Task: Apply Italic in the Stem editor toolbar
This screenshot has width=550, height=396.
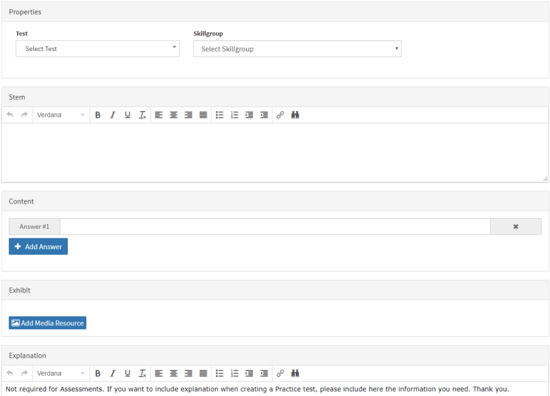Action: pyautogui.click(x=113, y=115)
